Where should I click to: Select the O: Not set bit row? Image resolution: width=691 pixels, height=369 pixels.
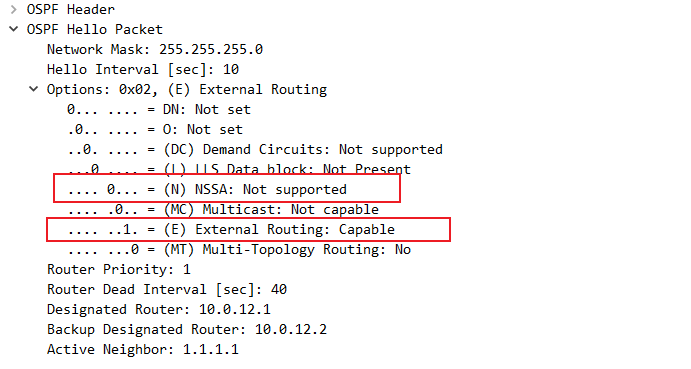(x=155, y=130)
